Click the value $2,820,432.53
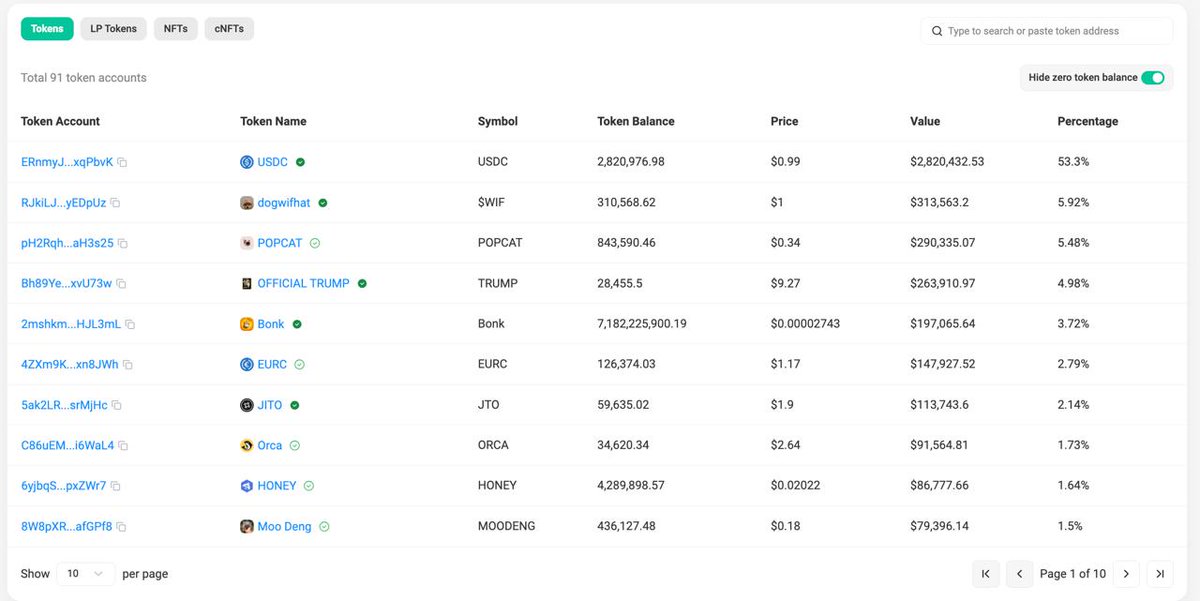Viewport: 1200px width, 601px height. (x=947, y=162)
